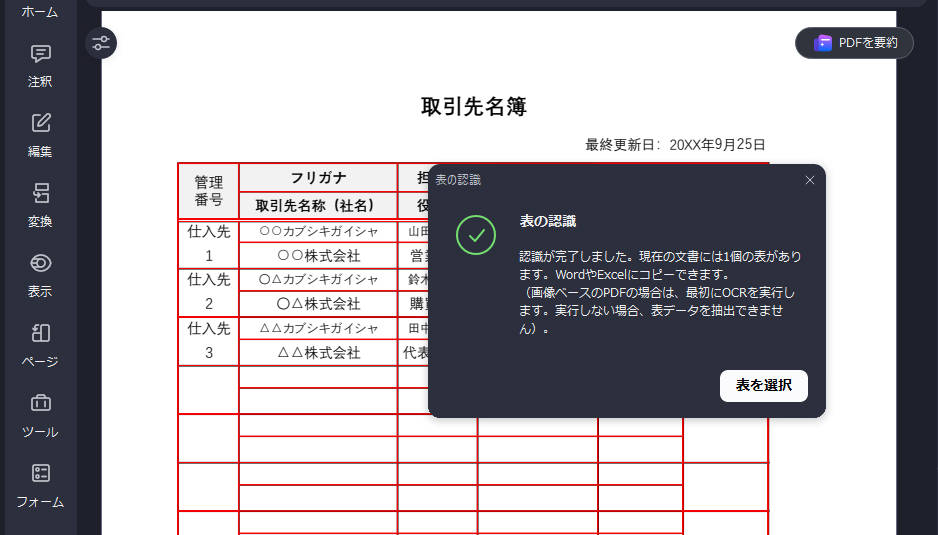Open the 注釈 annotation tool

[x=40, y=66]
